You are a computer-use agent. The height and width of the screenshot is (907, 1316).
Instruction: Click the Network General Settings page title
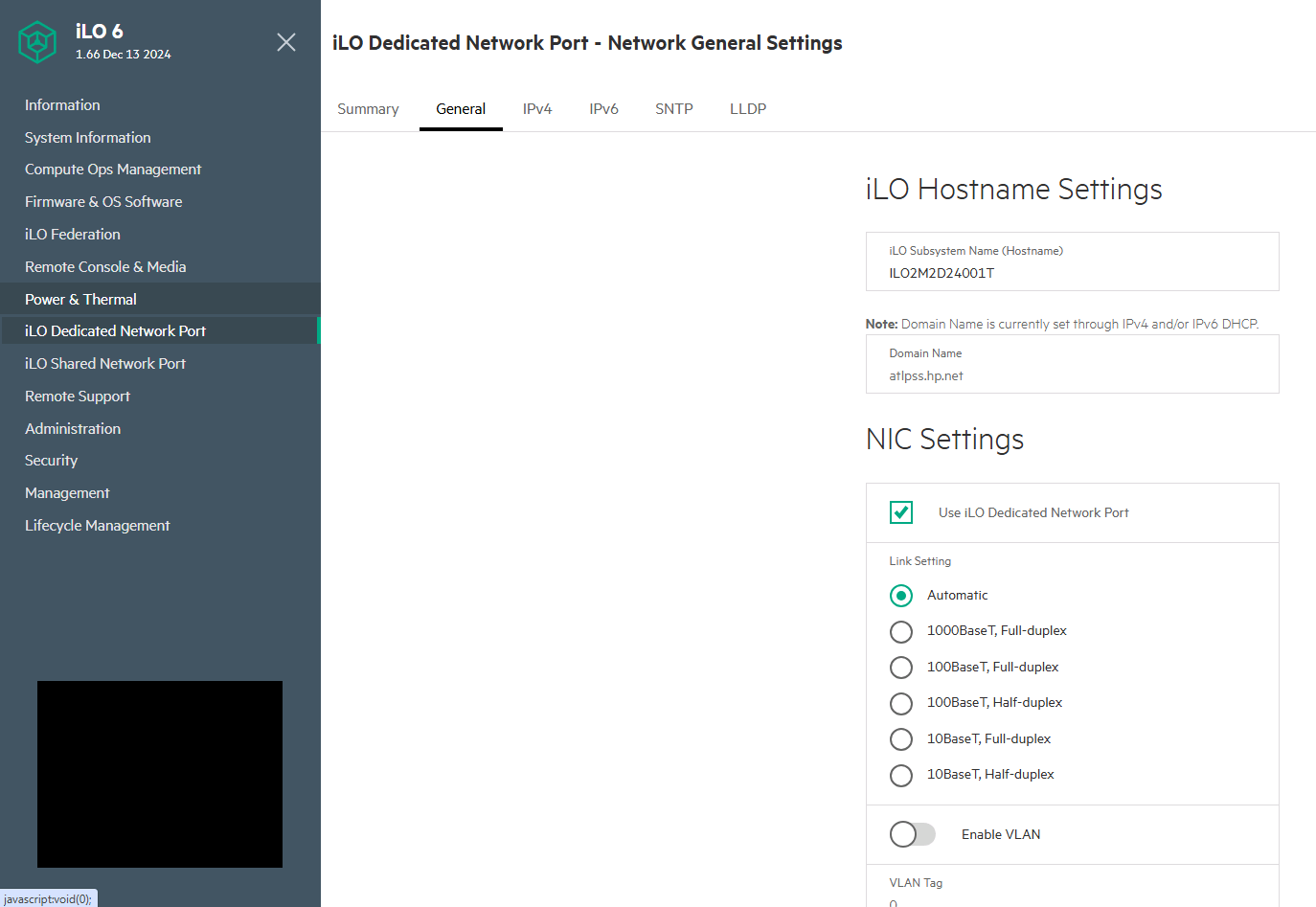click(587, 43)
